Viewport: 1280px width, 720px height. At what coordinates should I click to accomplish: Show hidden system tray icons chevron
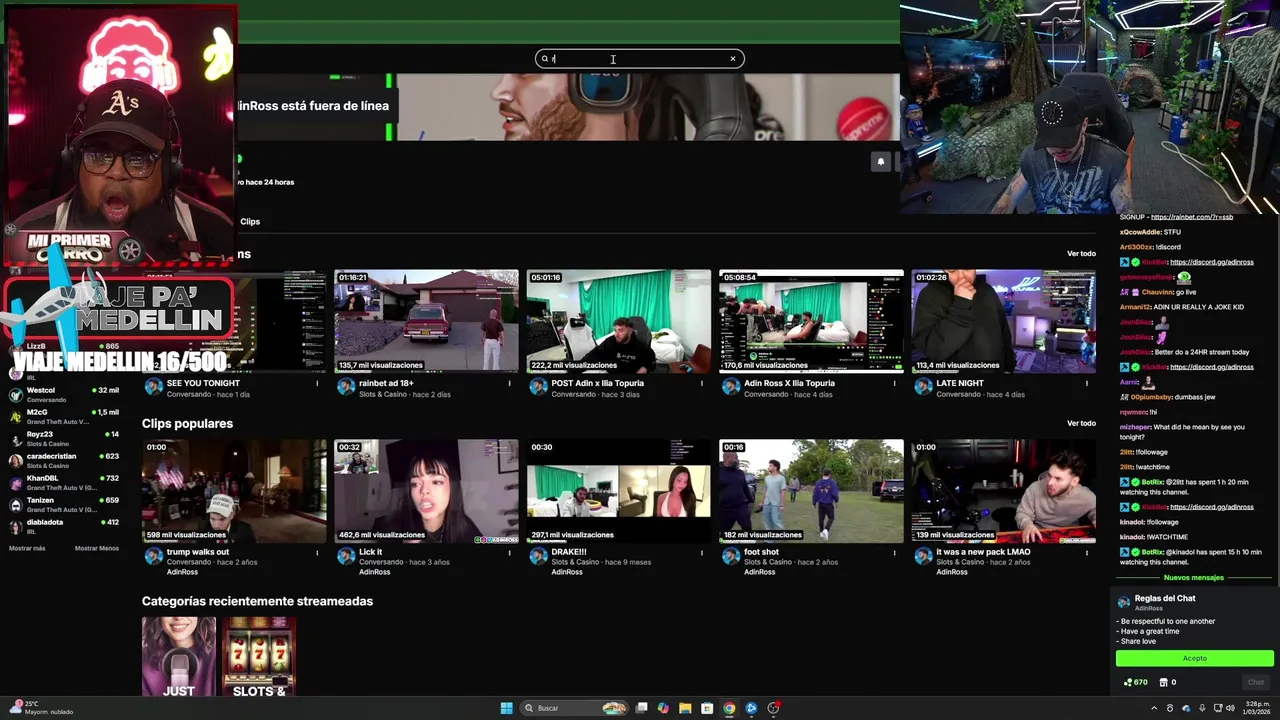click(x=1154, y=708)
